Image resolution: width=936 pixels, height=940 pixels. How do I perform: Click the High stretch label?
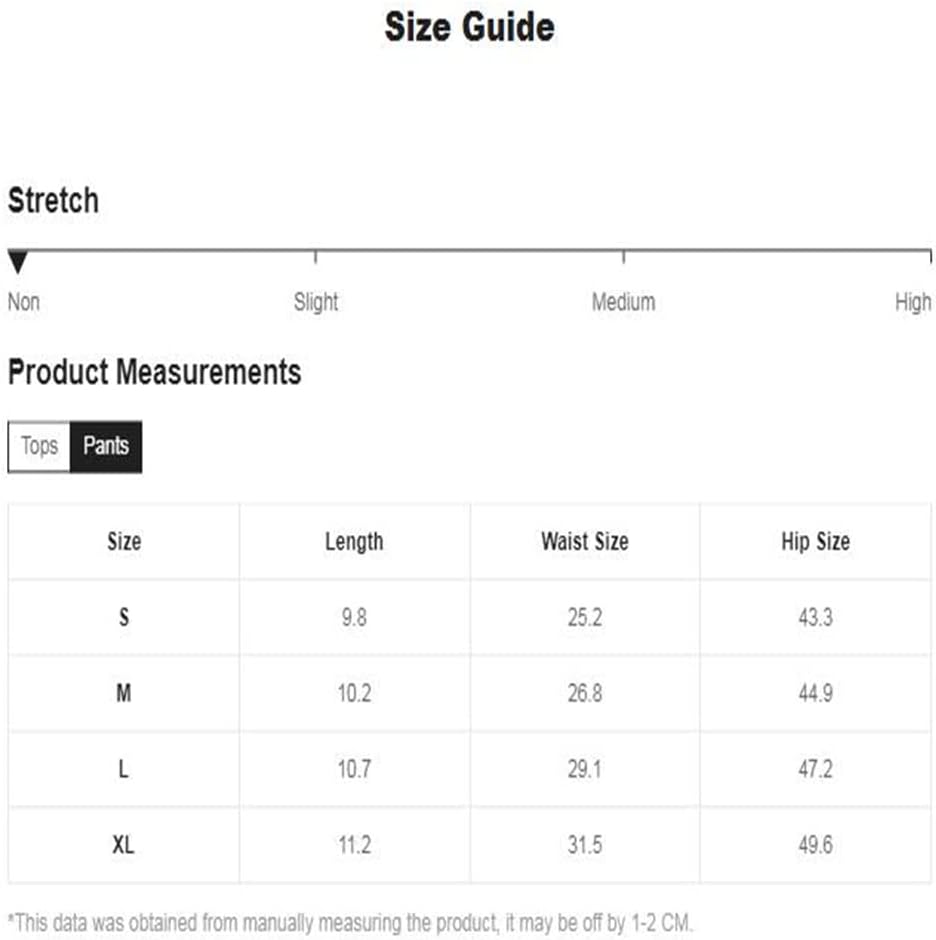pos(913,302)
